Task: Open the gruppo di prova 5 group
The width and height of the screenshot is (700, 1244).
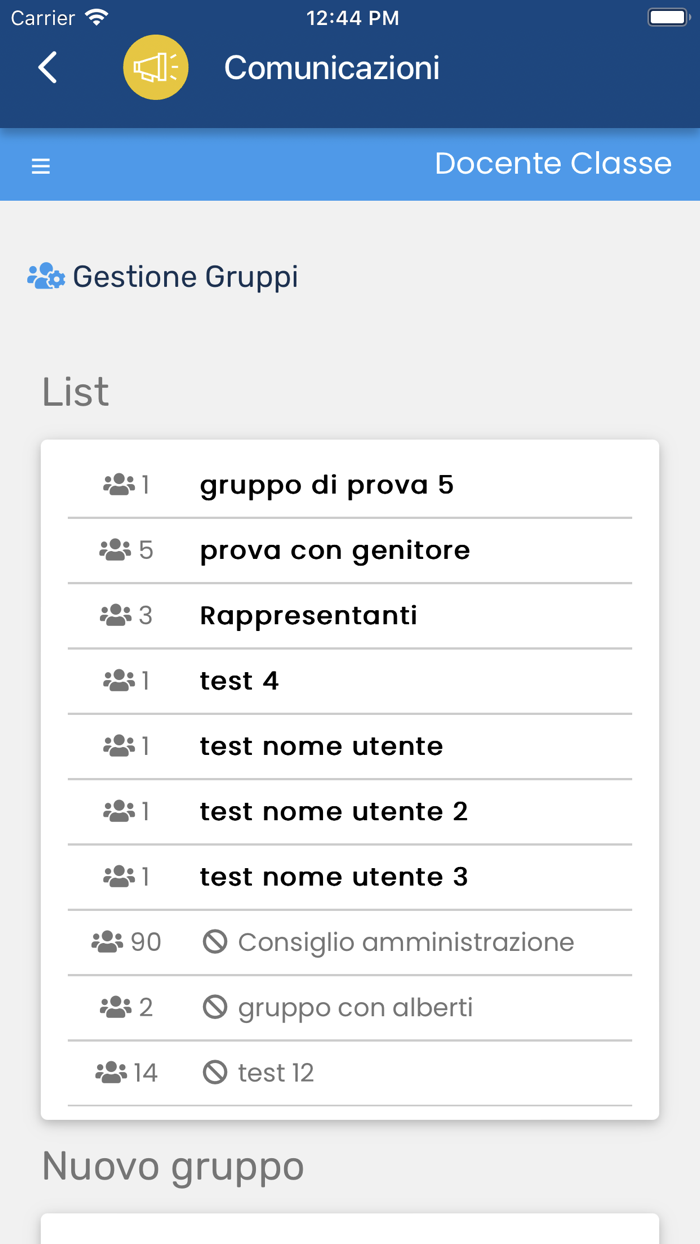Action: 326,484
